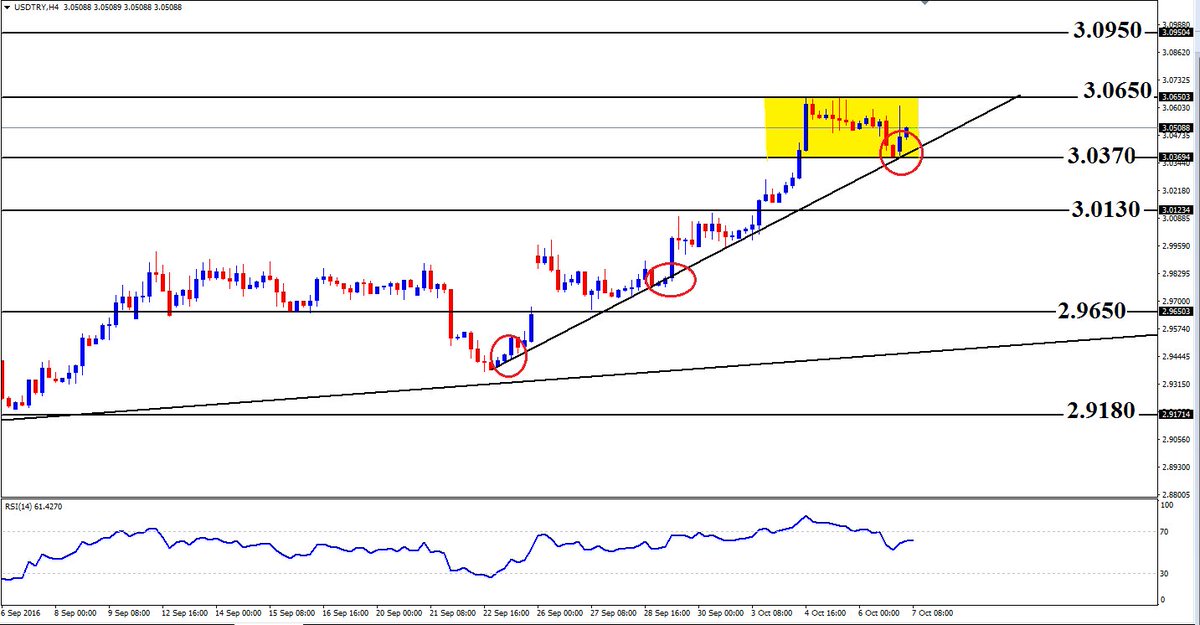
Task: Select the 3.0650 level label
Action: click(1118, 91)
